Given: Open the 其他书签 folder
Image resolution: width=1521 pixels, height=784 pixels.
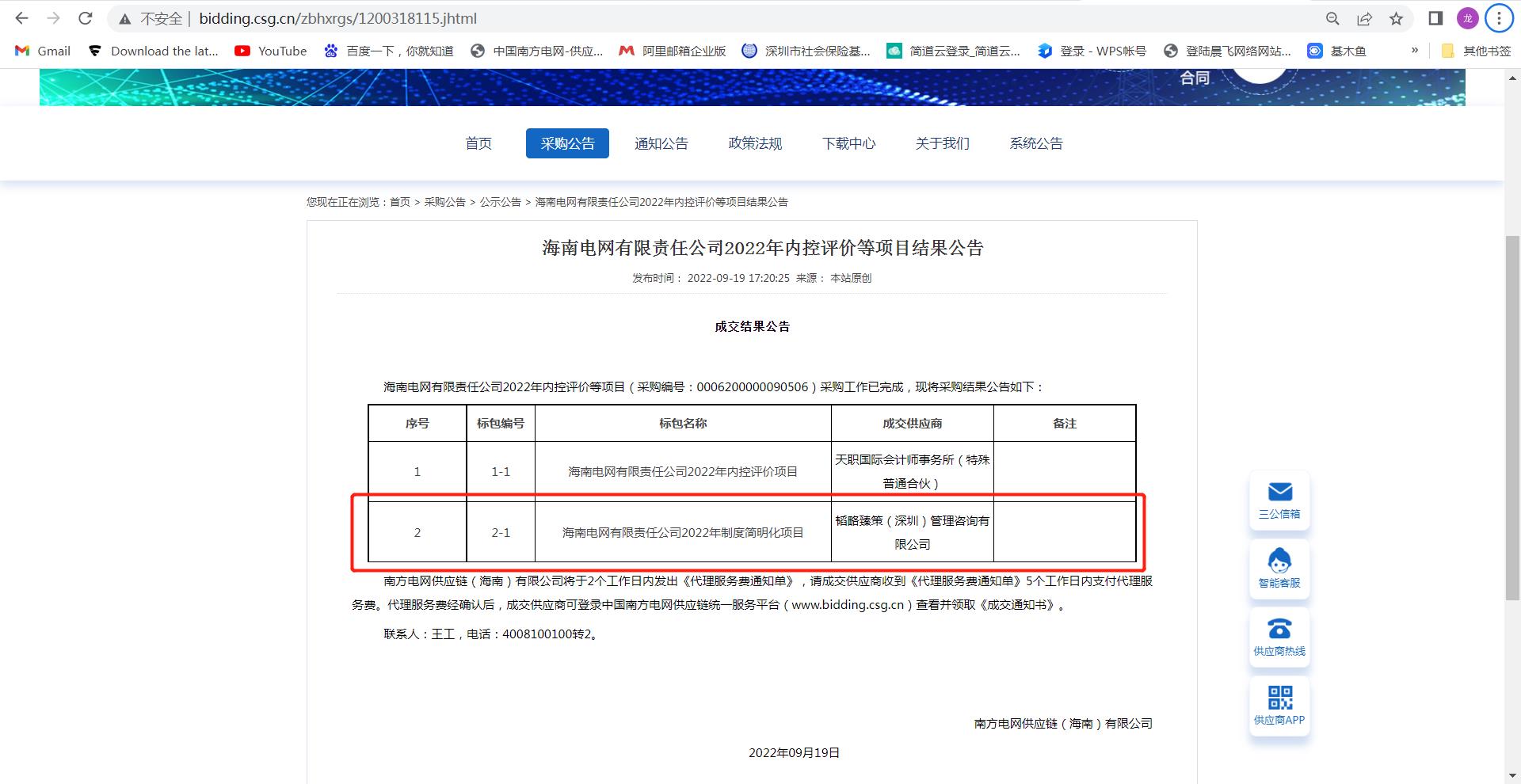Looking at the screenshot, I should (1476, 51).
